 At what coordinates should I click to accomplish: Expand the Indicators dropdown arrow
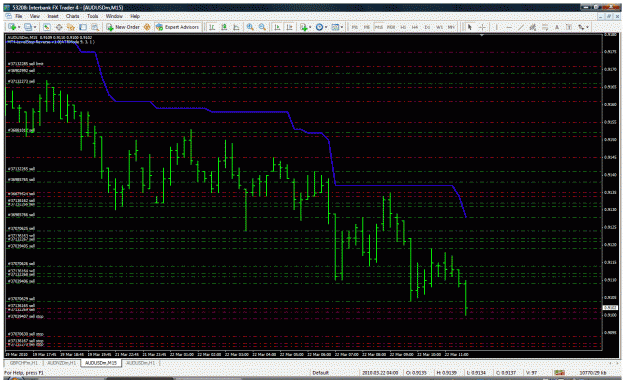(310, 27)
